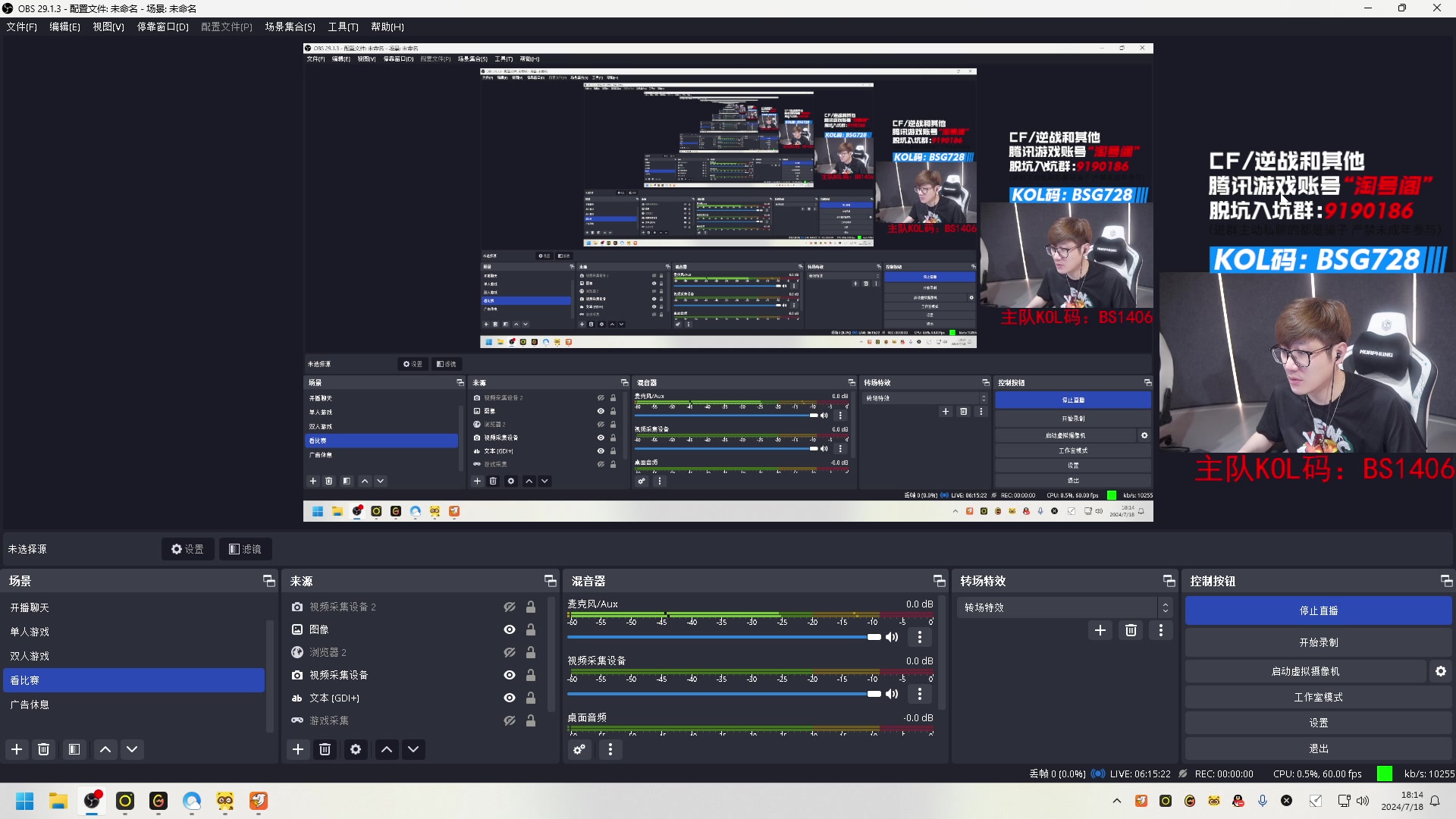Move selected scene down
Image resolution: width=1456 pixels, height=819 pixels.
point(132,749)
